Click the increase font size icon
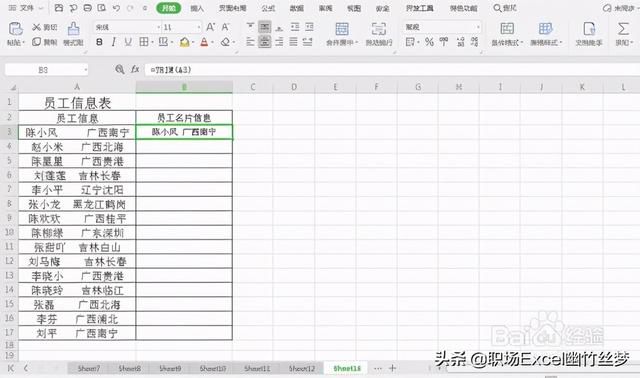The width and height of the screenshot is (640, 378). [211, 27]
